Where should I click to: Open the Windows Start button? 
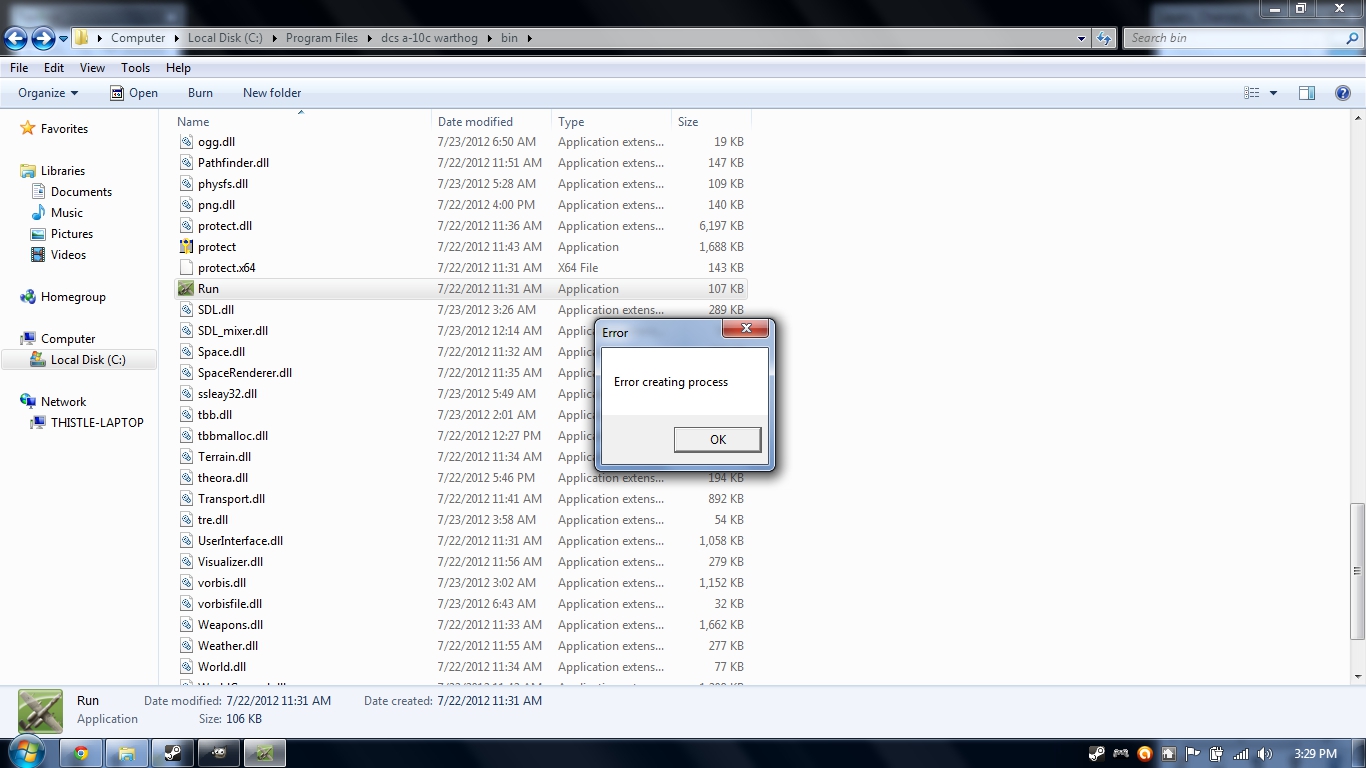point(24,753)
